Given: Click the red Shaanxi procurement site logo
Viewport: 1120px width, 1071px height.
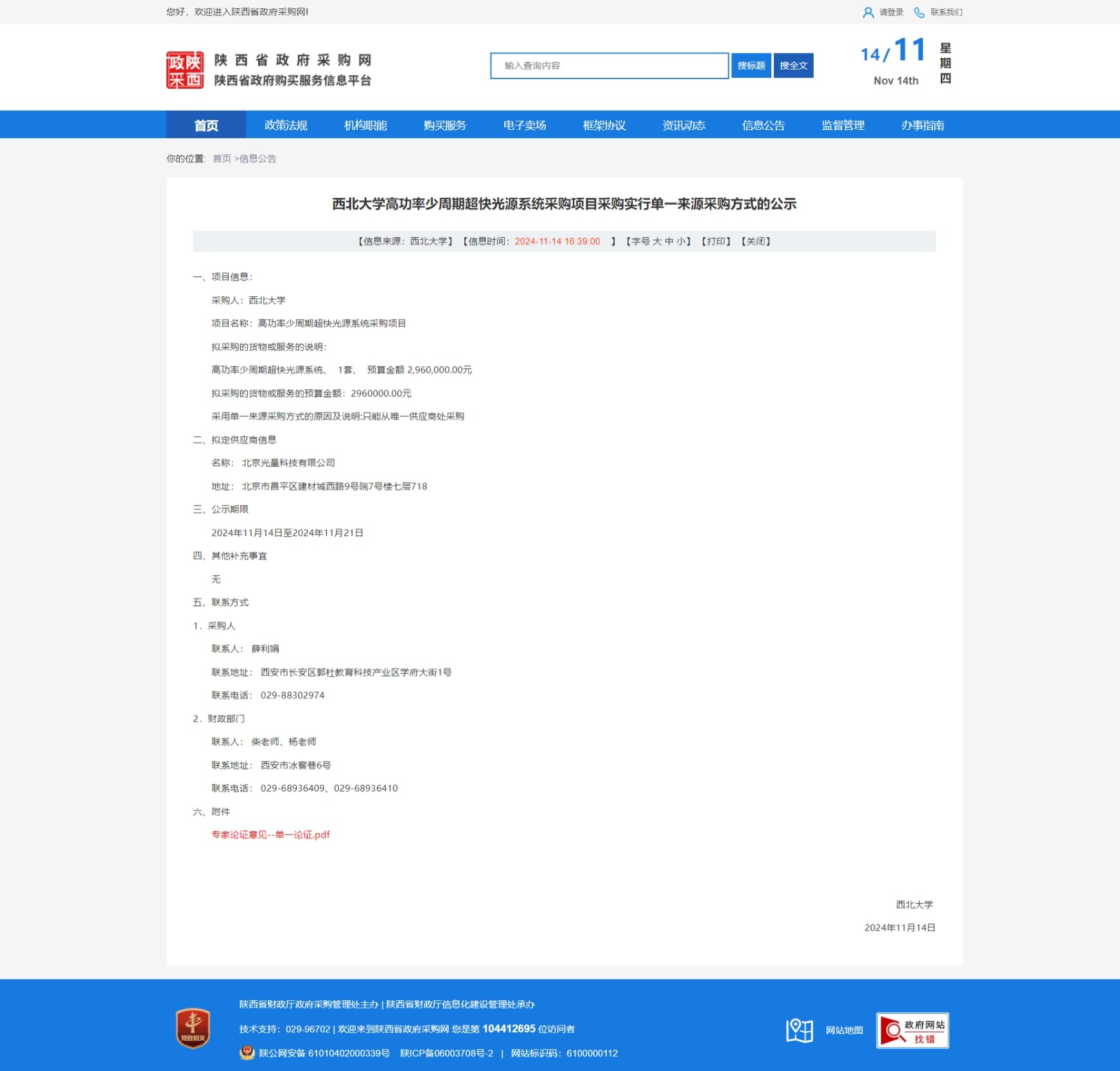Looking at the screenshot, I should coord(185,70).
